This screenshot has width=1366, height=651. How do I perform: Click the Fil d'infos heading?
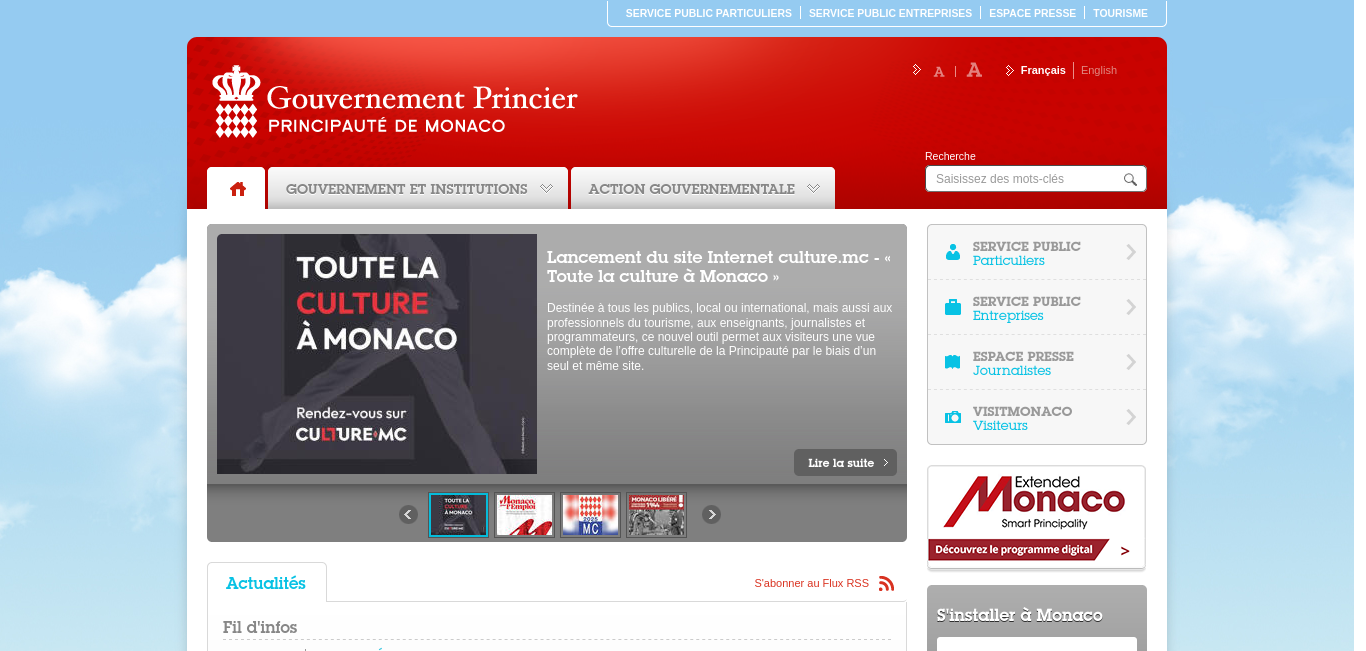tap(260, 627)
